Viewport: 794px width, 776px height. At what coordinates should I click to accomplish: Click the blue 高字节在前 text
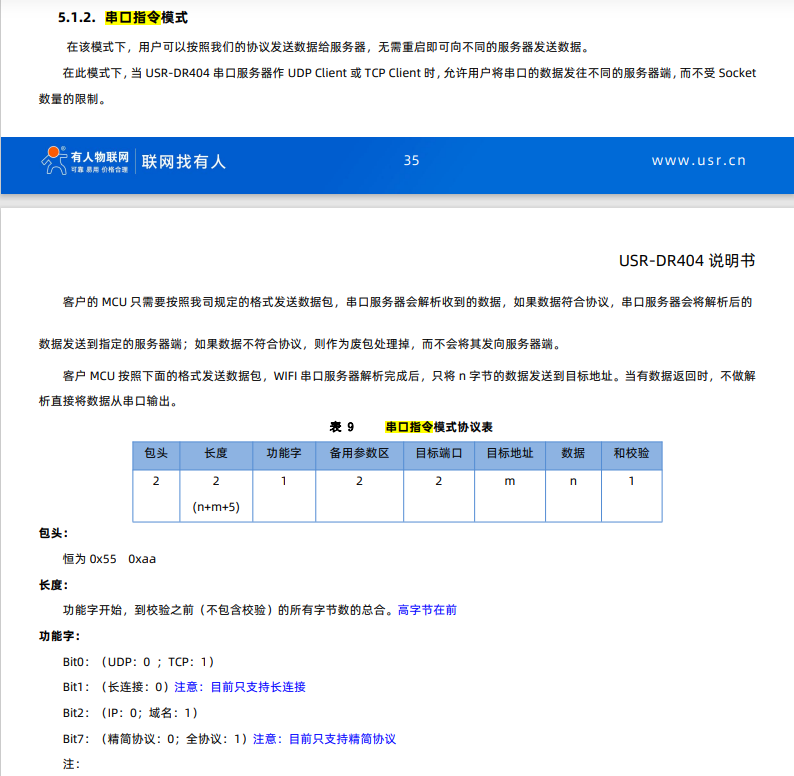point(427,610)
